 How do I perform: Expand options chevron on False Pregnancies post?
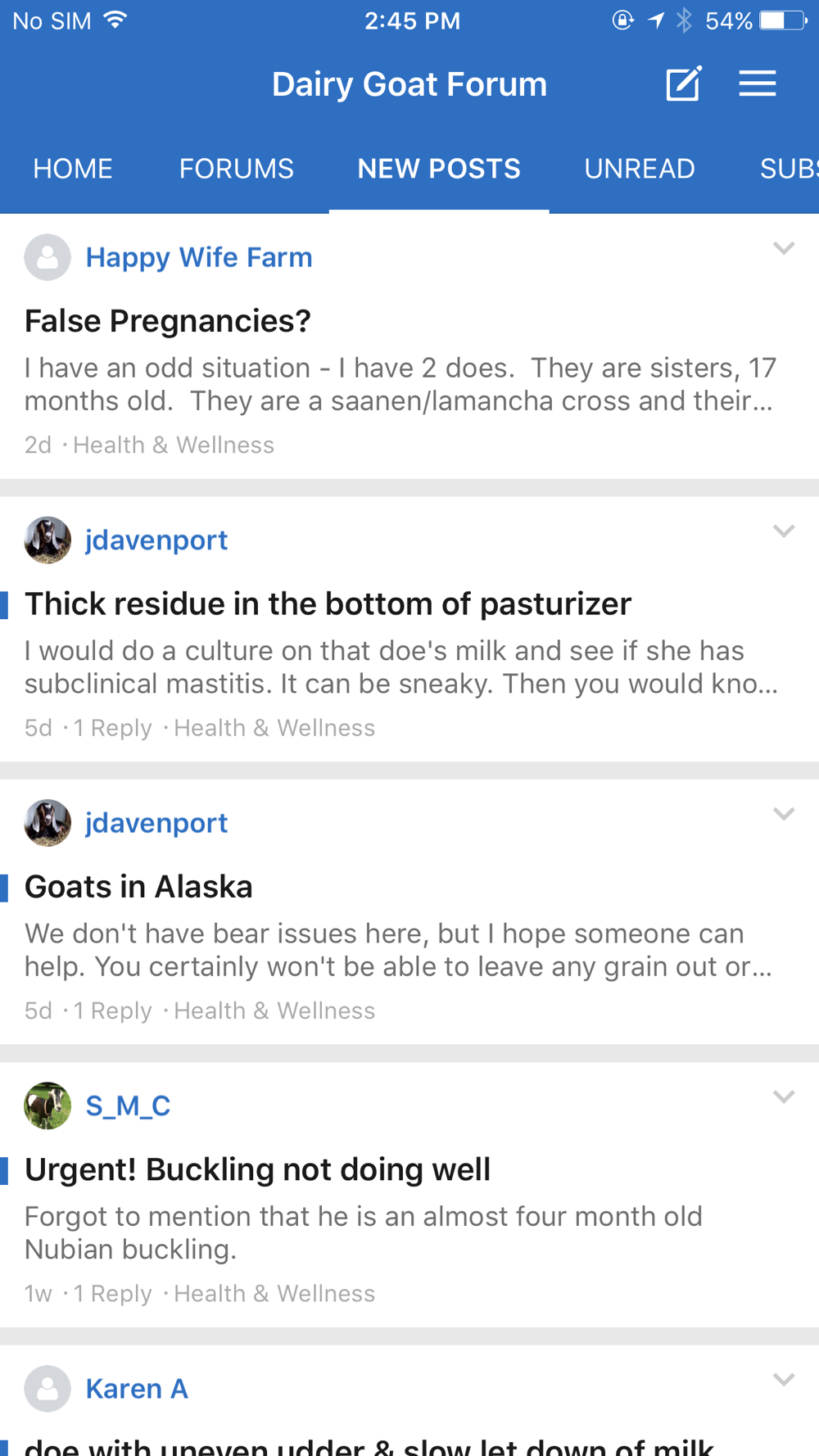point(783,248)
